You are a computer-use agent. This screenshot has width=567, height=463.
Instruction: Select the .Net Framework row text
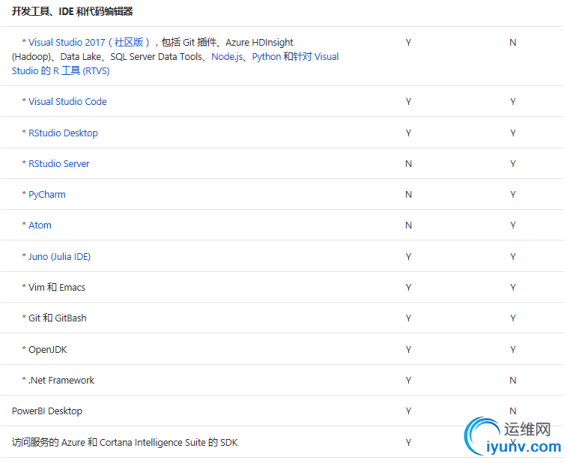pyautogui.click(x=61, y=381)
